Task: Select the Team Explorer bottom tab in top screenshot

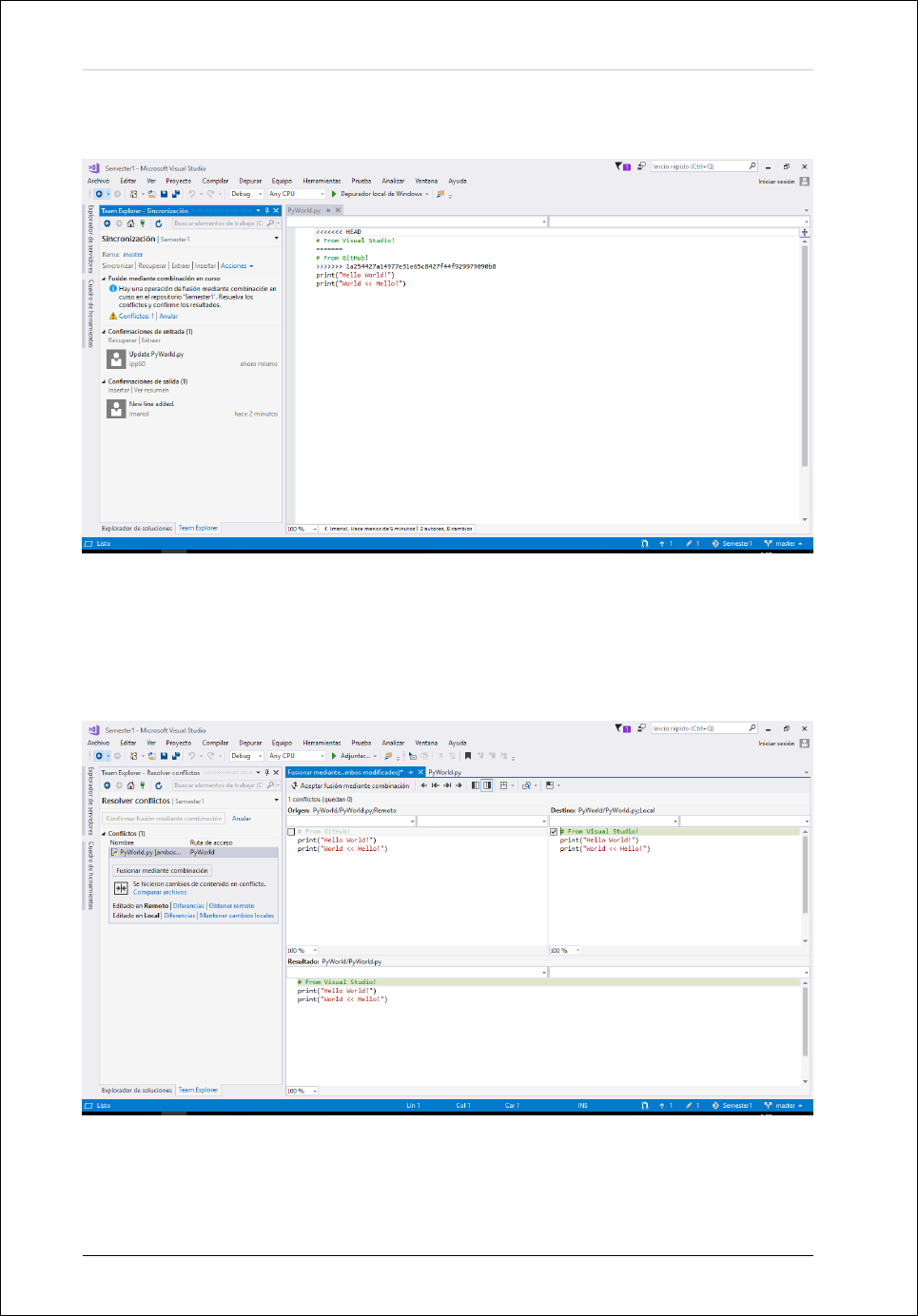Action: point(198,528)
